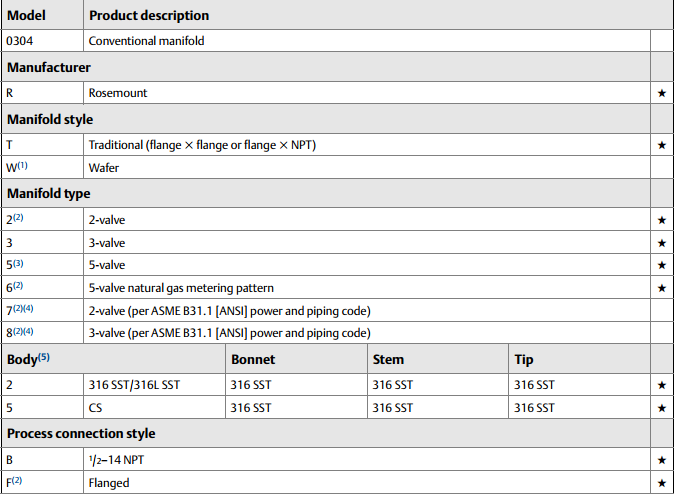Image resolution: width=675 pixels, height=494 pixels.
Task: Open footnote 1 next to code W
Action: [x=24, y=166]
